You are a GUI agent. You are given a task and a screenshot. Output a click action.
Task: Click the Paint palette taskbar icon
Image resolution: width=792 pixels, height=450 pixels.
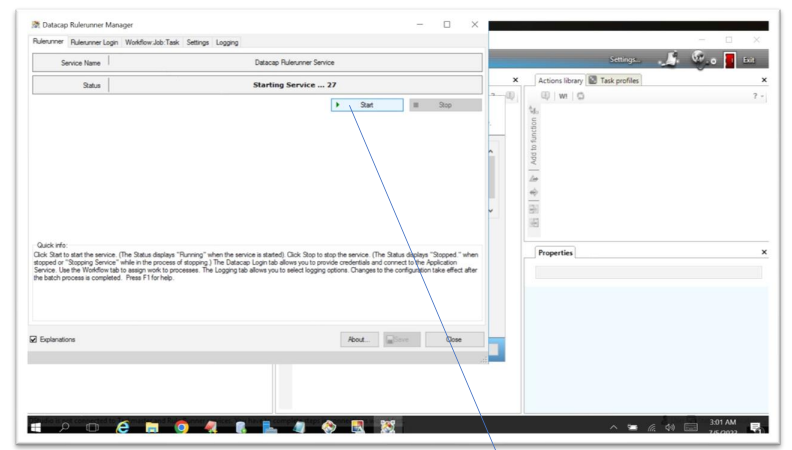[329, 427]
